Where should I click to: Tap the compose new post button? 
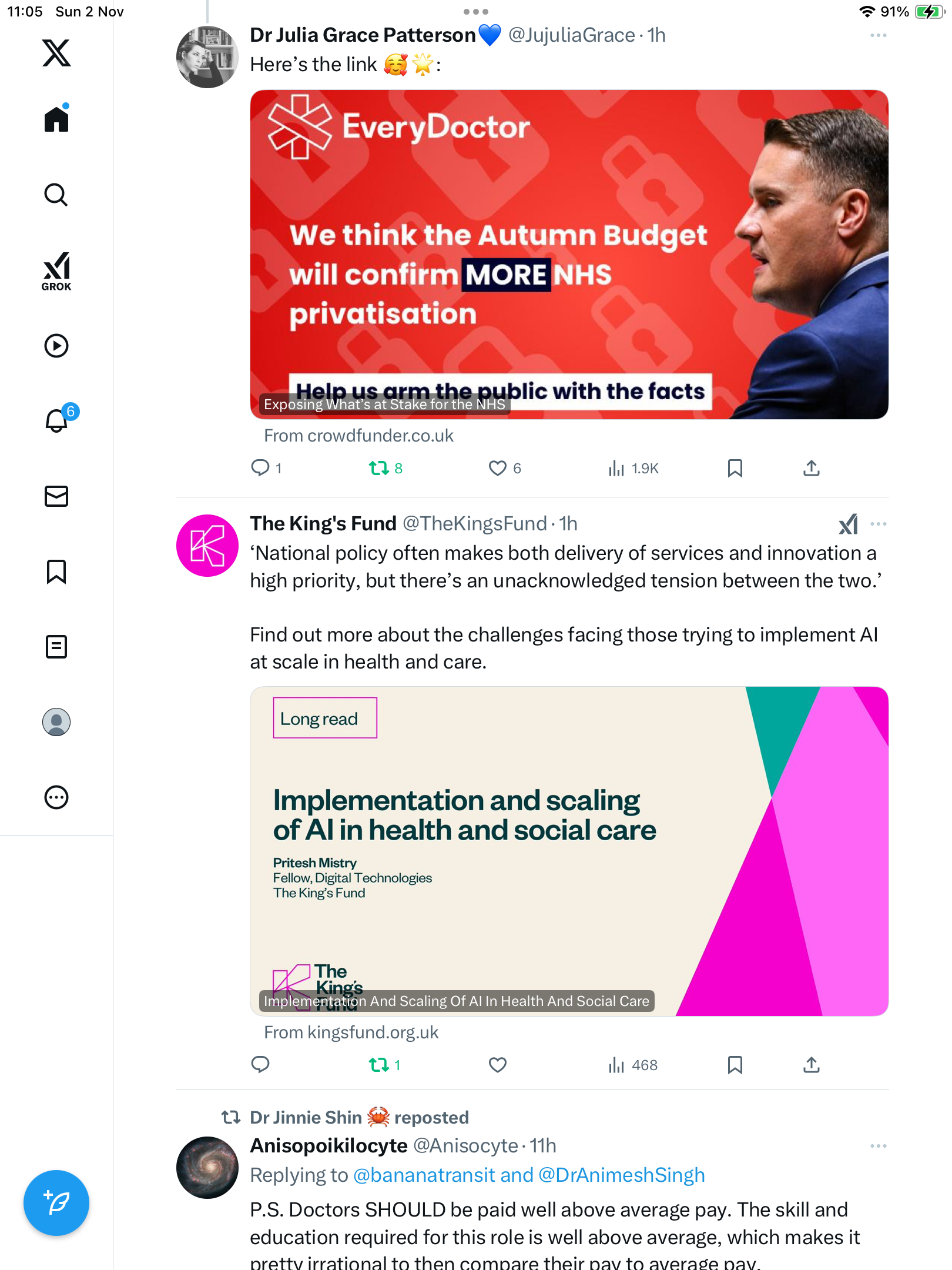click(x=56, y=1203)
